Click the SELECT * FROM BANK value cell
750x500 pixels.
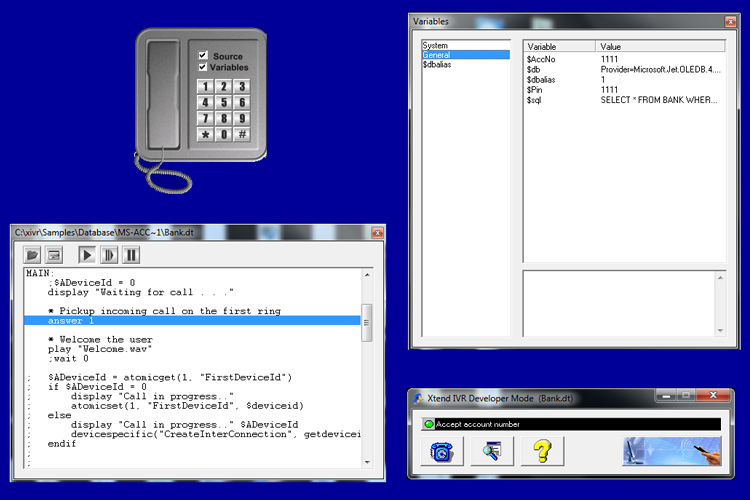pyautogui.click(x=659, y=100)
